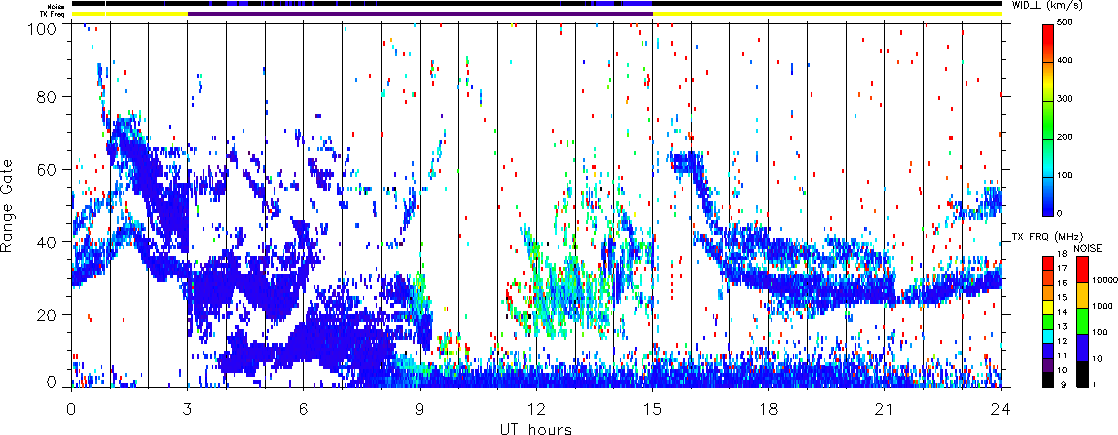Click the orange segment in TX FRQ colorbar
The width and height of the screenshot is (1118, 435).
coord(1048,292)
